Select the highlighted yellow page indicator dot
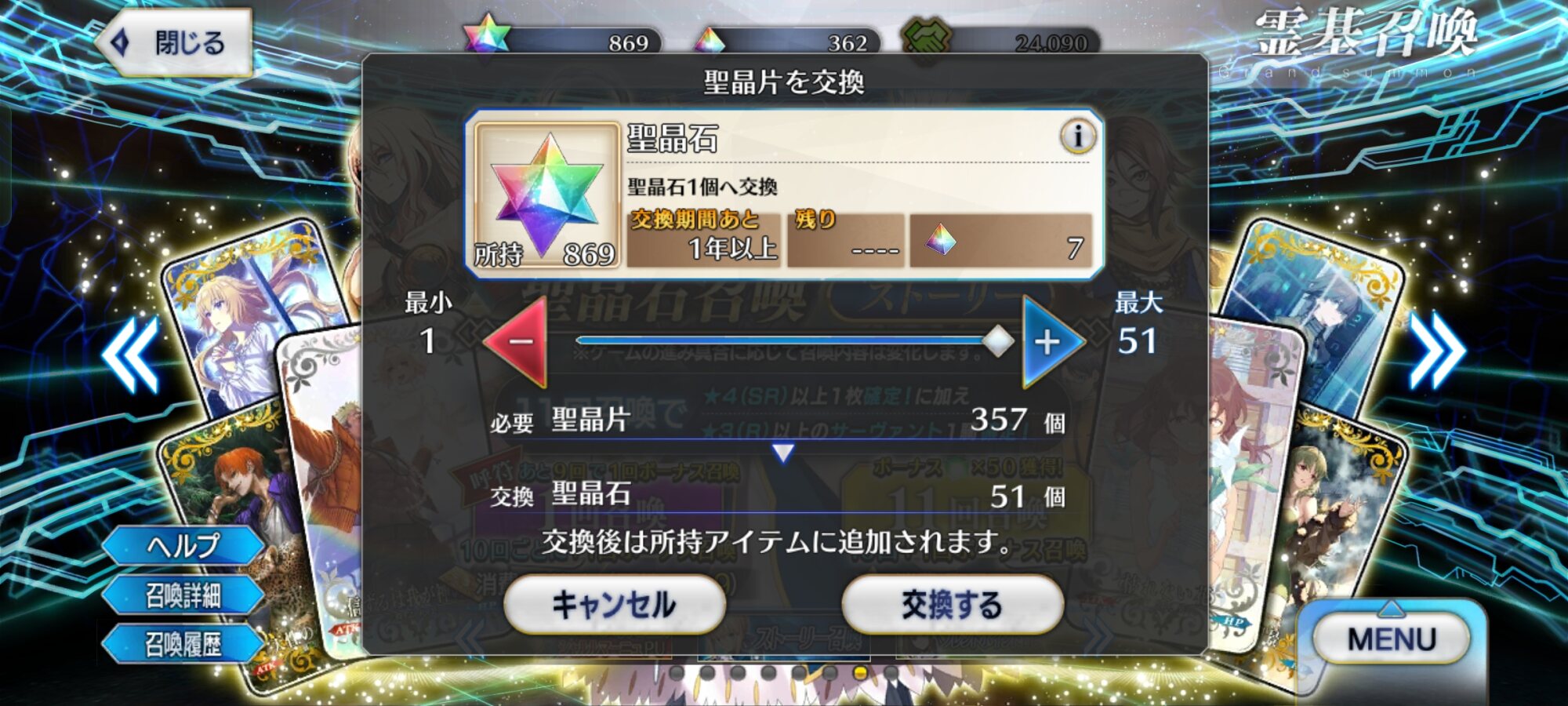1568x706 pixels. 860,672
